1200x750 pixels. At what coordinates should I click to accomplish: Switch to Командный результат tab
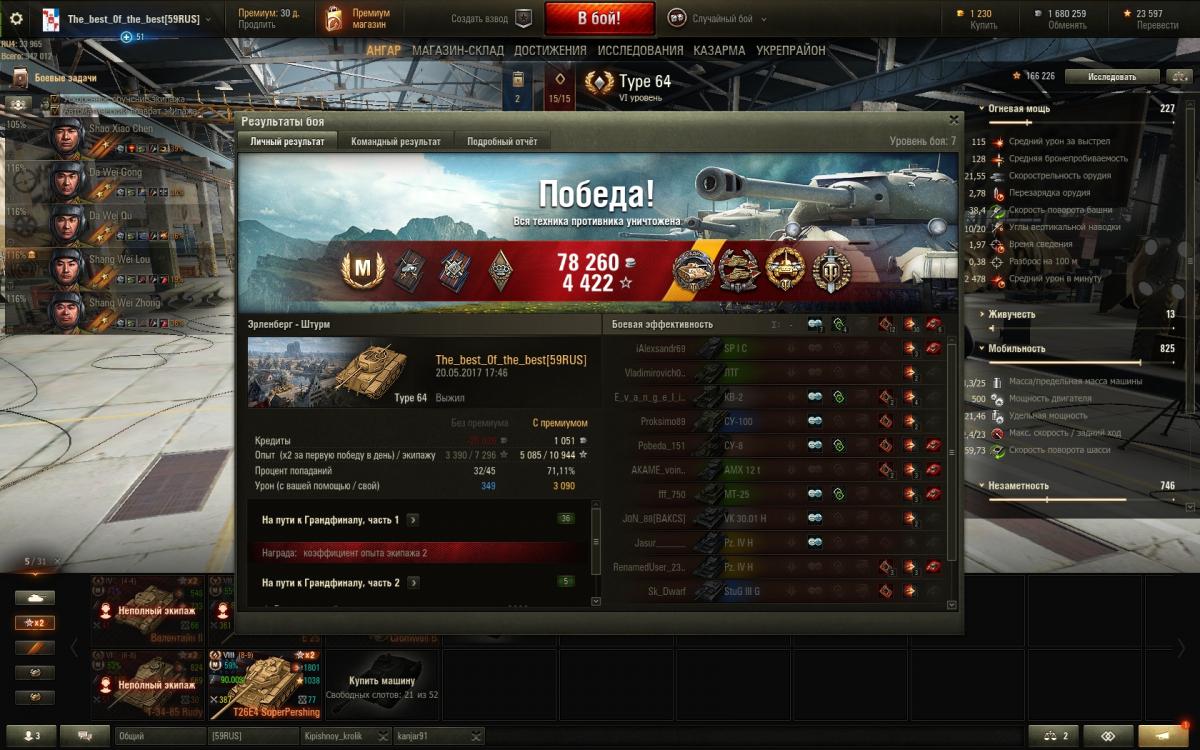tap(396, 141)
